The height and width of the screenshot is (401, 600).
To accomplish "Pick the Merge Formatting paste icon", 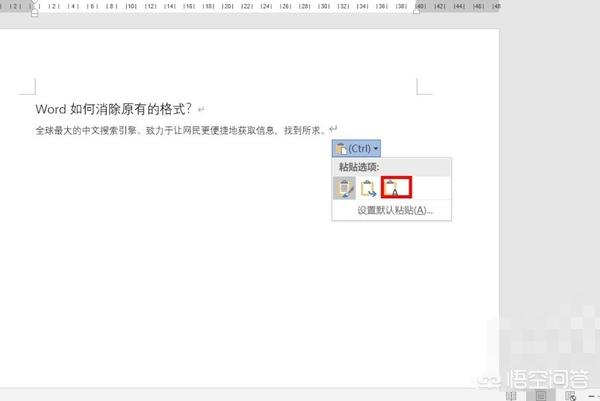I will pos(369,187).
